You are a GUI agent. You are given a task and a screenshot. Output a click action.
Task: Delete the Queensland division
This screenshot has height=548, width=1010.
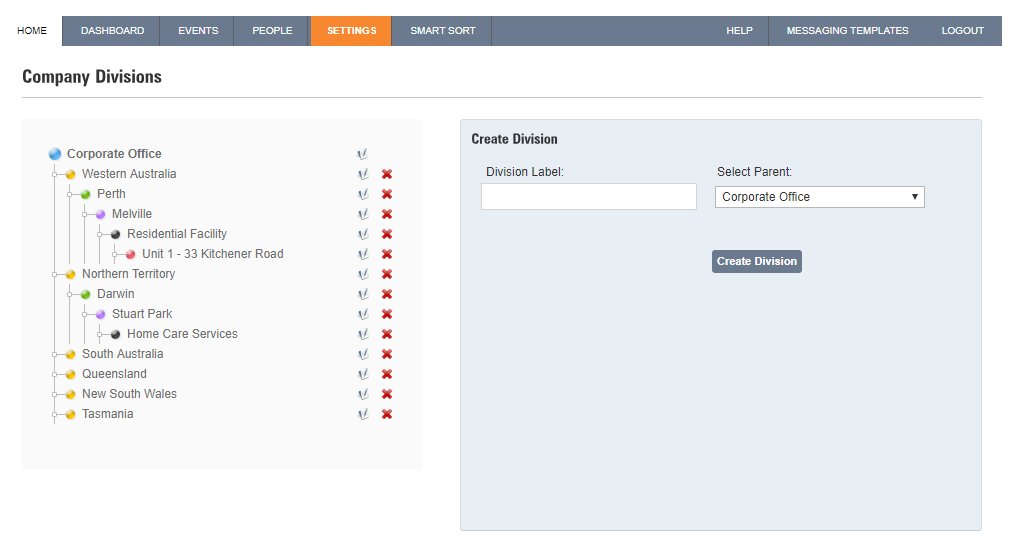pyautogui.click(x=387, y=374)
